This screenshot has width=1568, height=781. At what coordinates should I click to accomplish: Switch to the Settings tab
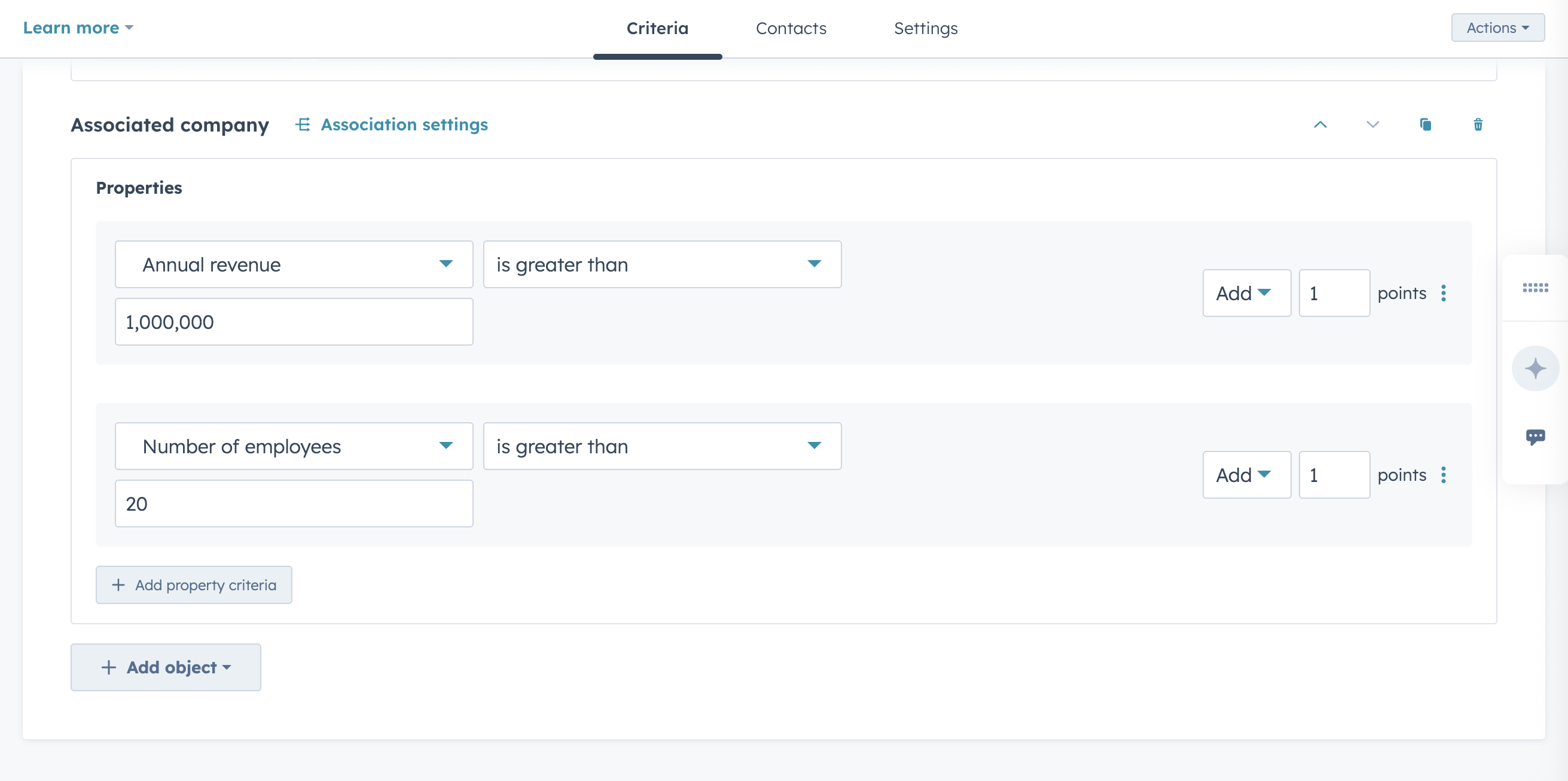pyautogui.click(x=925, y=29)
